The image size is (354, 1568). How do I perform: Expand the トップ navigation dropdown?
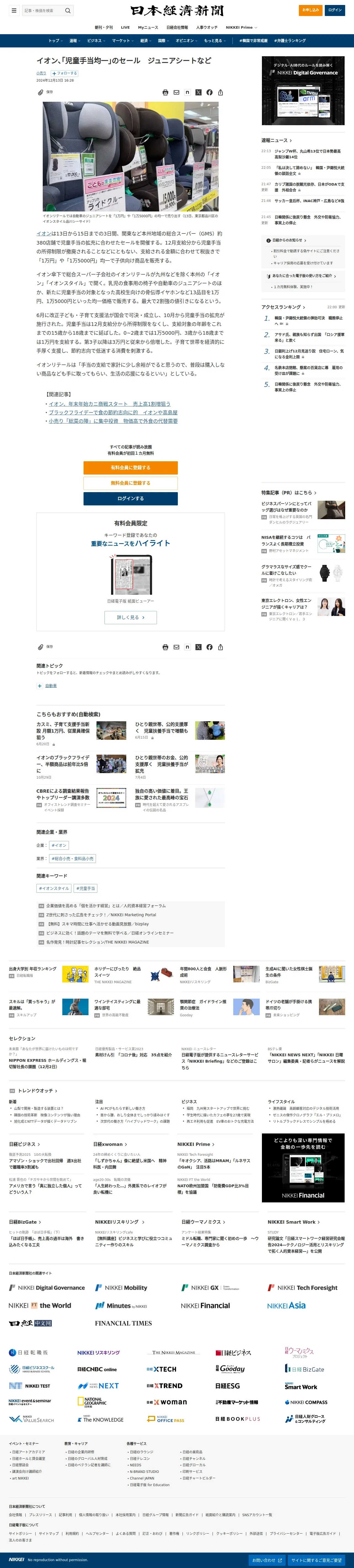click(55, 41)
